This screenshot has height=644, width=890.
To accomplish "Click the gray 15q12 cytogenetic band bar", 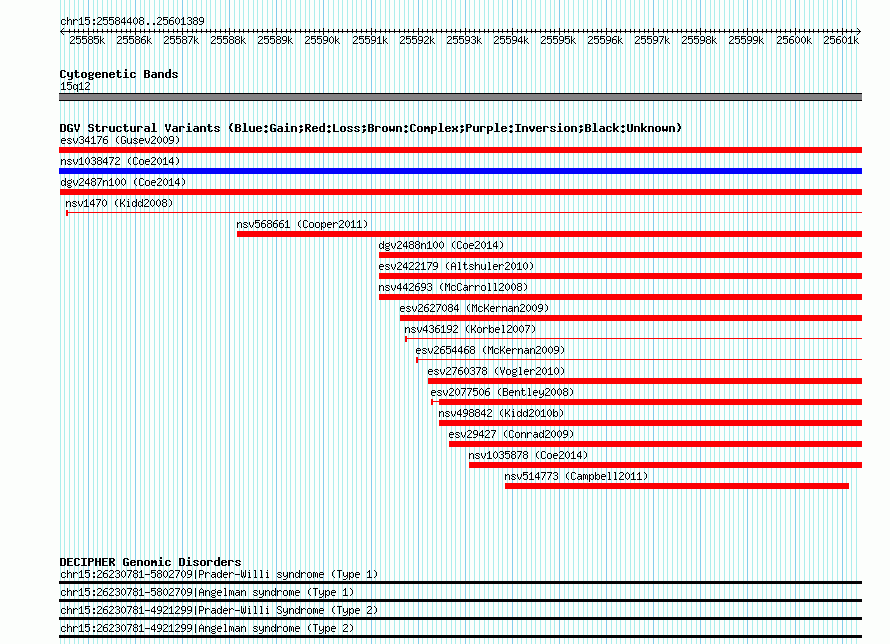I will click(460, 97).
